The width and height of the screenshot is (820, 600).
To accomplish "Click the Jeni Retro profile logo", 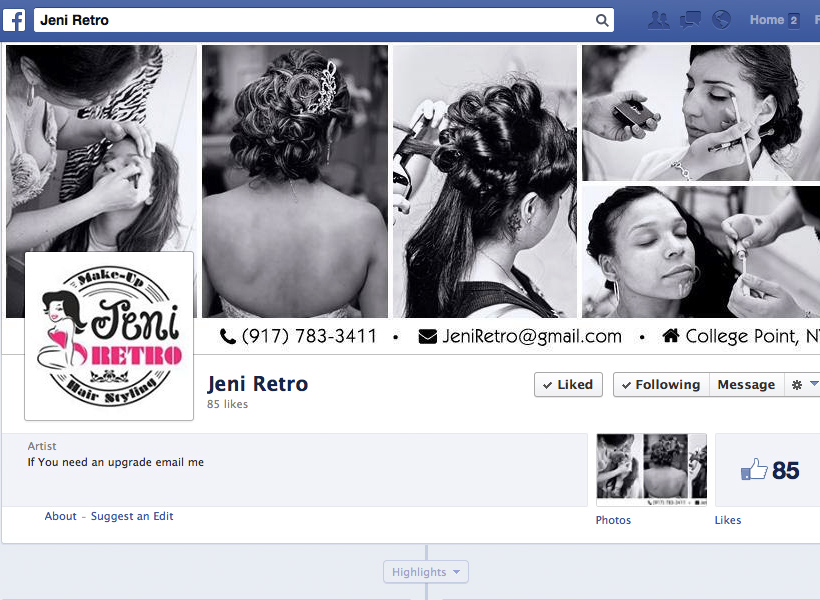I will coord(109,336).
